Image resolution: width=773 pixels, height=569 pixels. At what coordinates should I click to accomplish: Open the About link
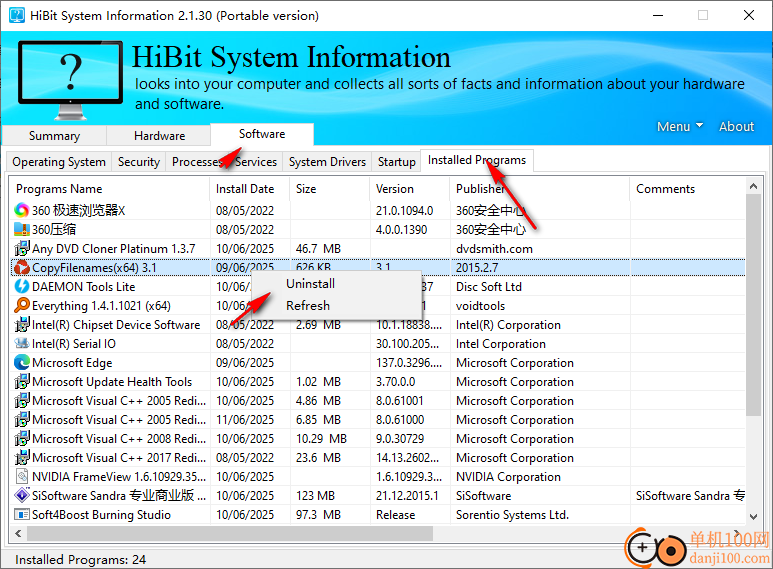click(737, 127)
